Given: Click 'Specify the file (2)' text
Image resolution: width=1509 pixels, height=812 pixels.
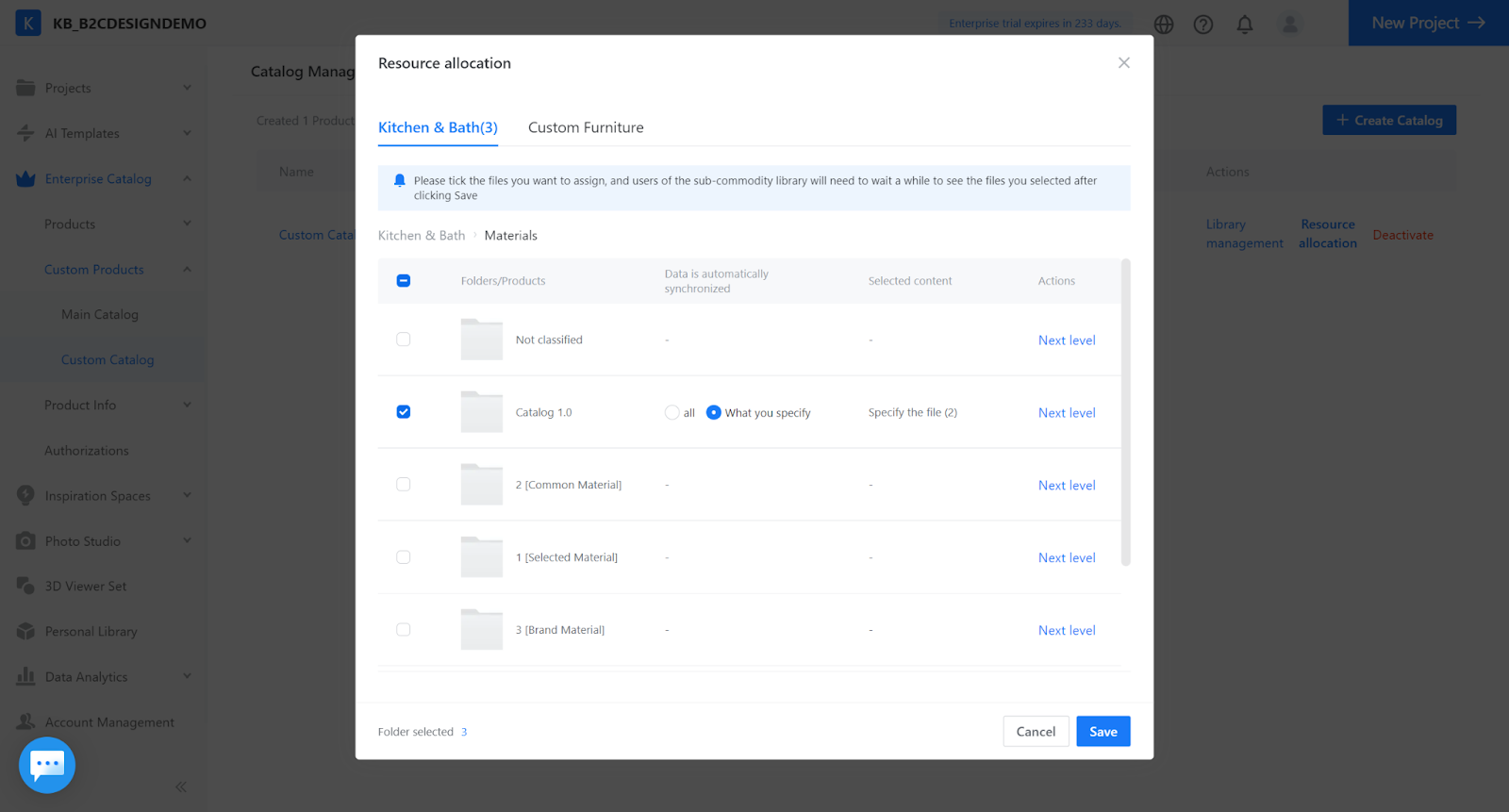Looking at the screenshot, I should (x=913, y=412).
